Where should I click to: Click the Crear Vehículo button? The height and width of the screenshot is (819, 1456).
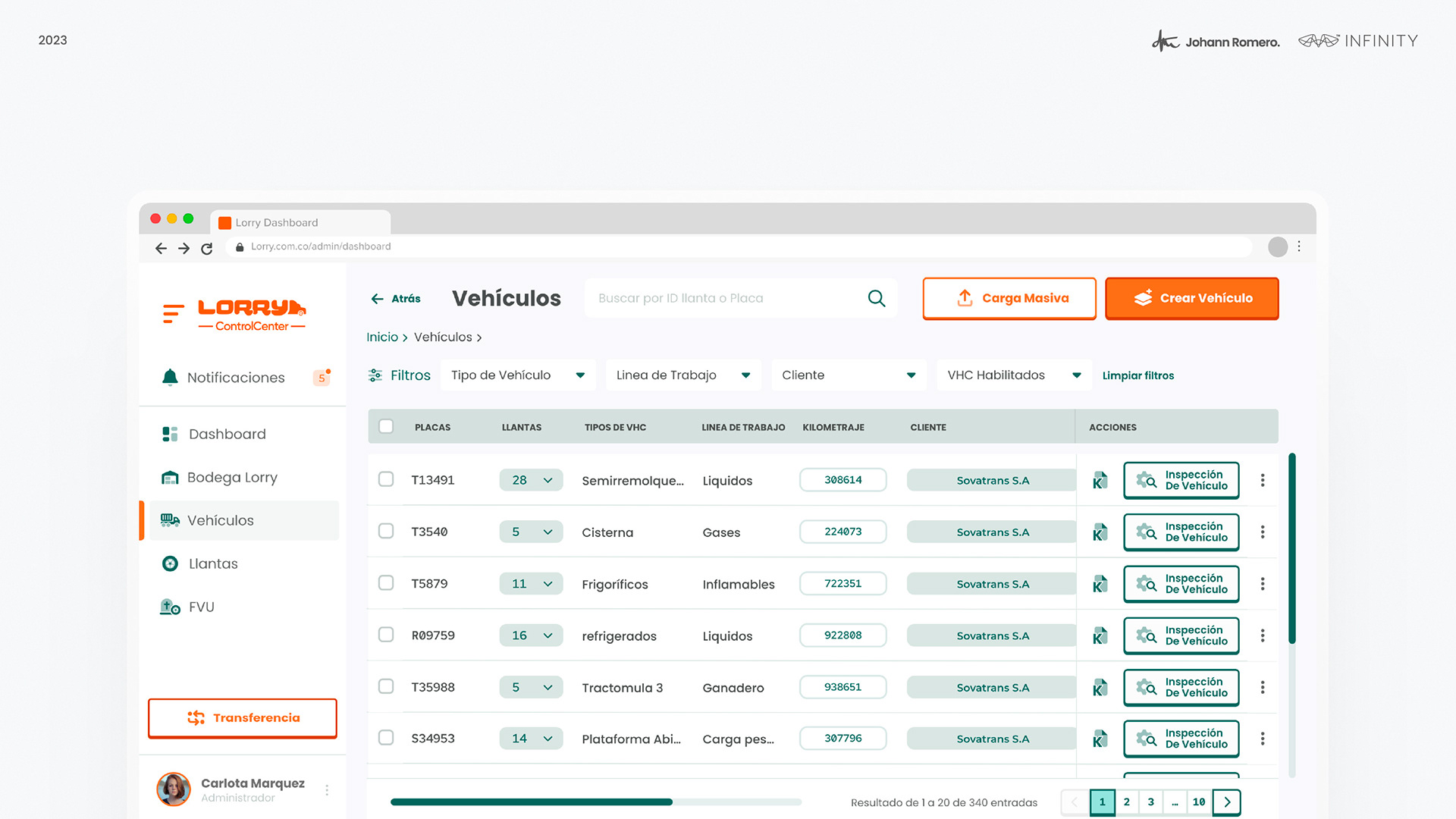[1191, 299]
